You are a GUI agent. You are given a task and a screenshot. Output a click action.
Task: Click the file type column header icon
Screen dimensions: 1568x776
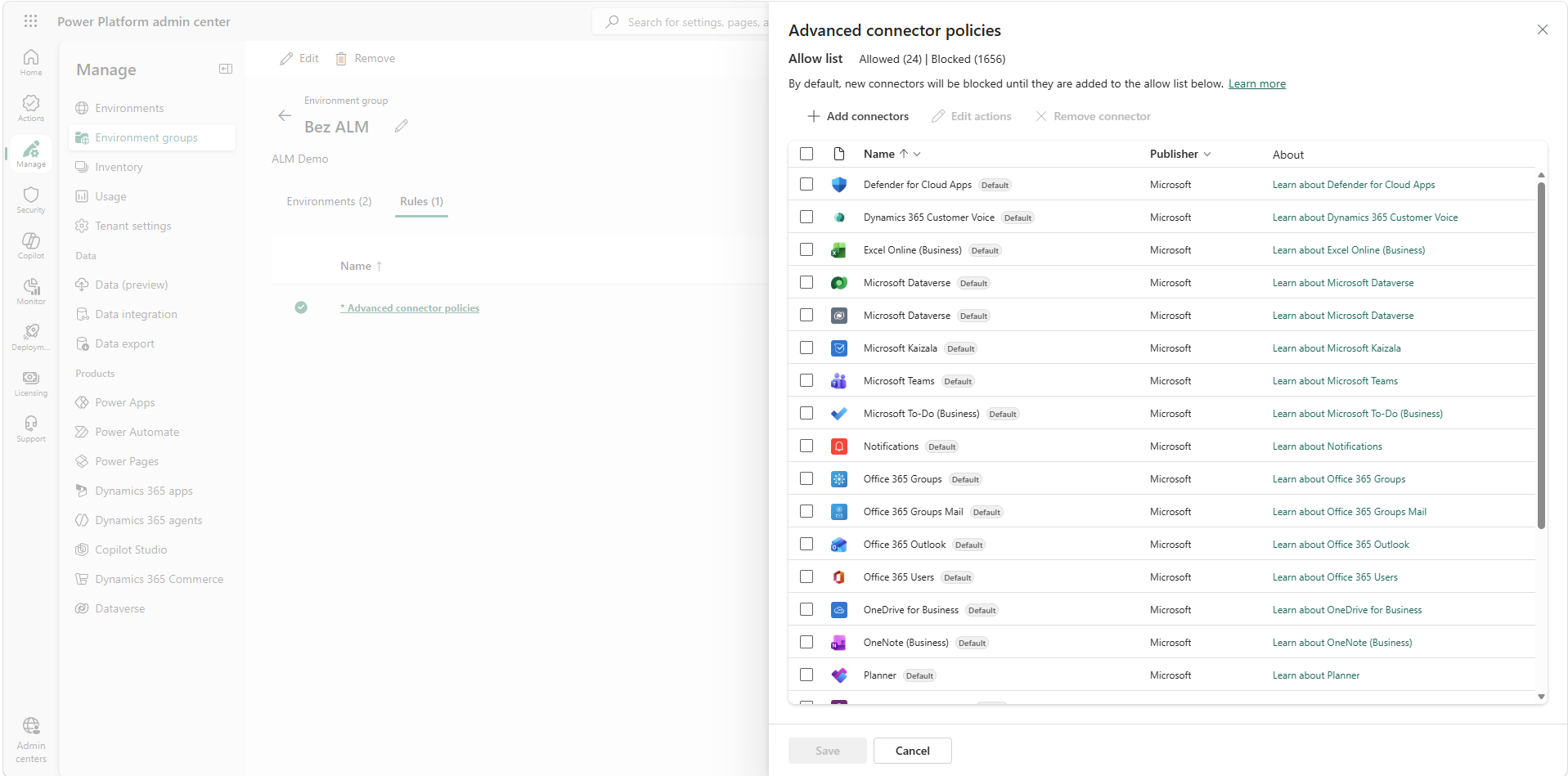[839, 154]
